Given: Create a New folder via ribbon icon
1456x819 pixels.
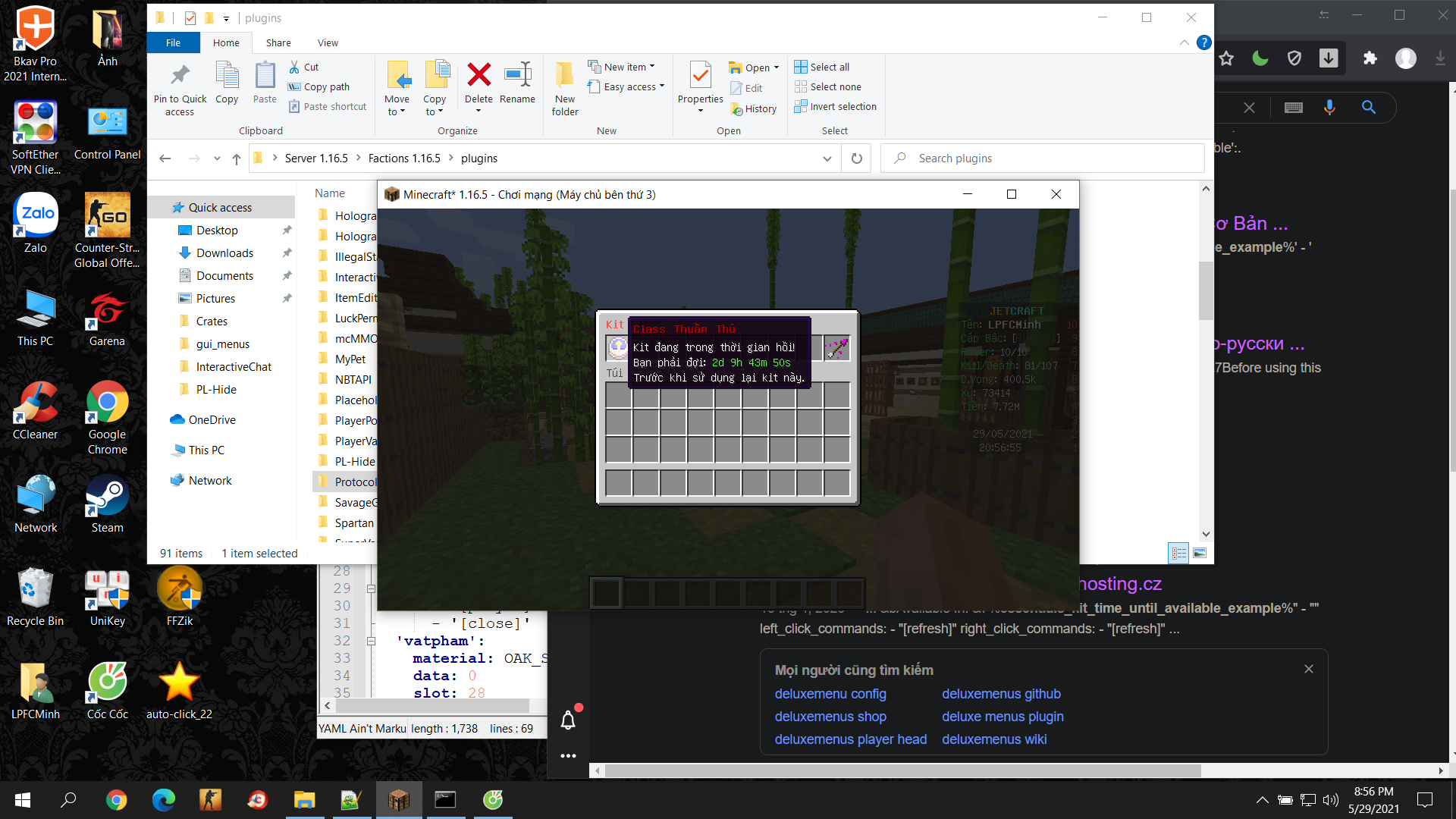Looking at the screenshot, I should [564, 76].
